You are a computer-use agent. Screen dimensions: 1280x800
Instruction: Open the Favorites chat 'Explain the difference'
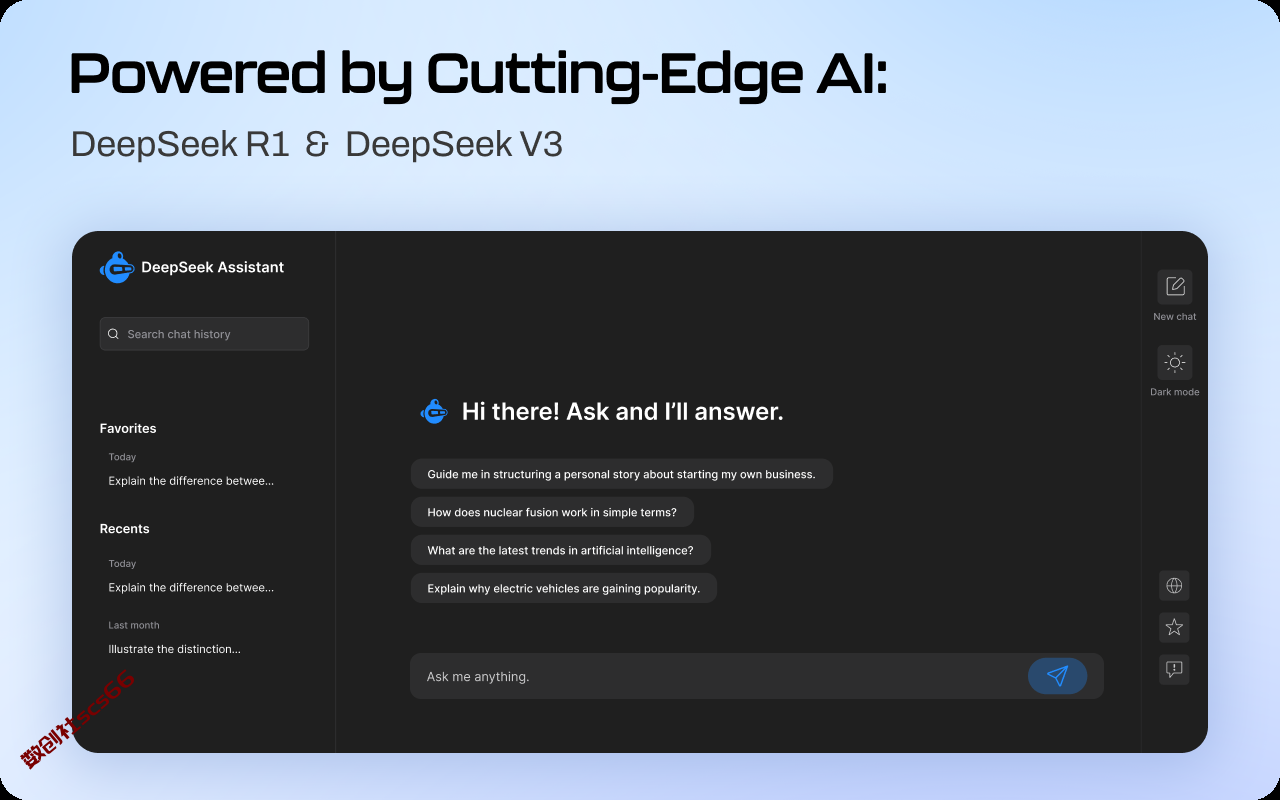[191, 481]
